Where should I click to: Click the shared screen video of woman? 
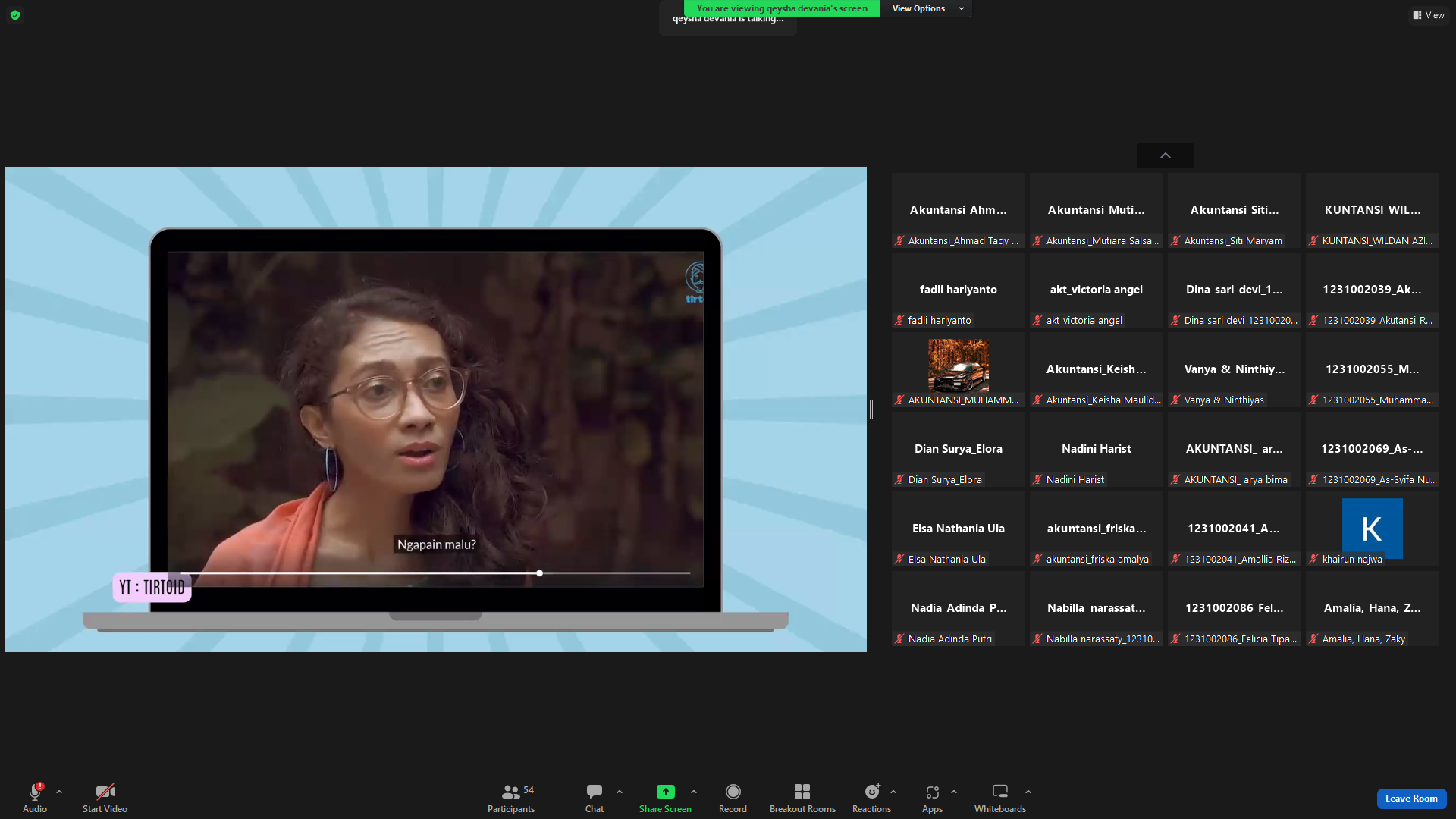point(435,419)
